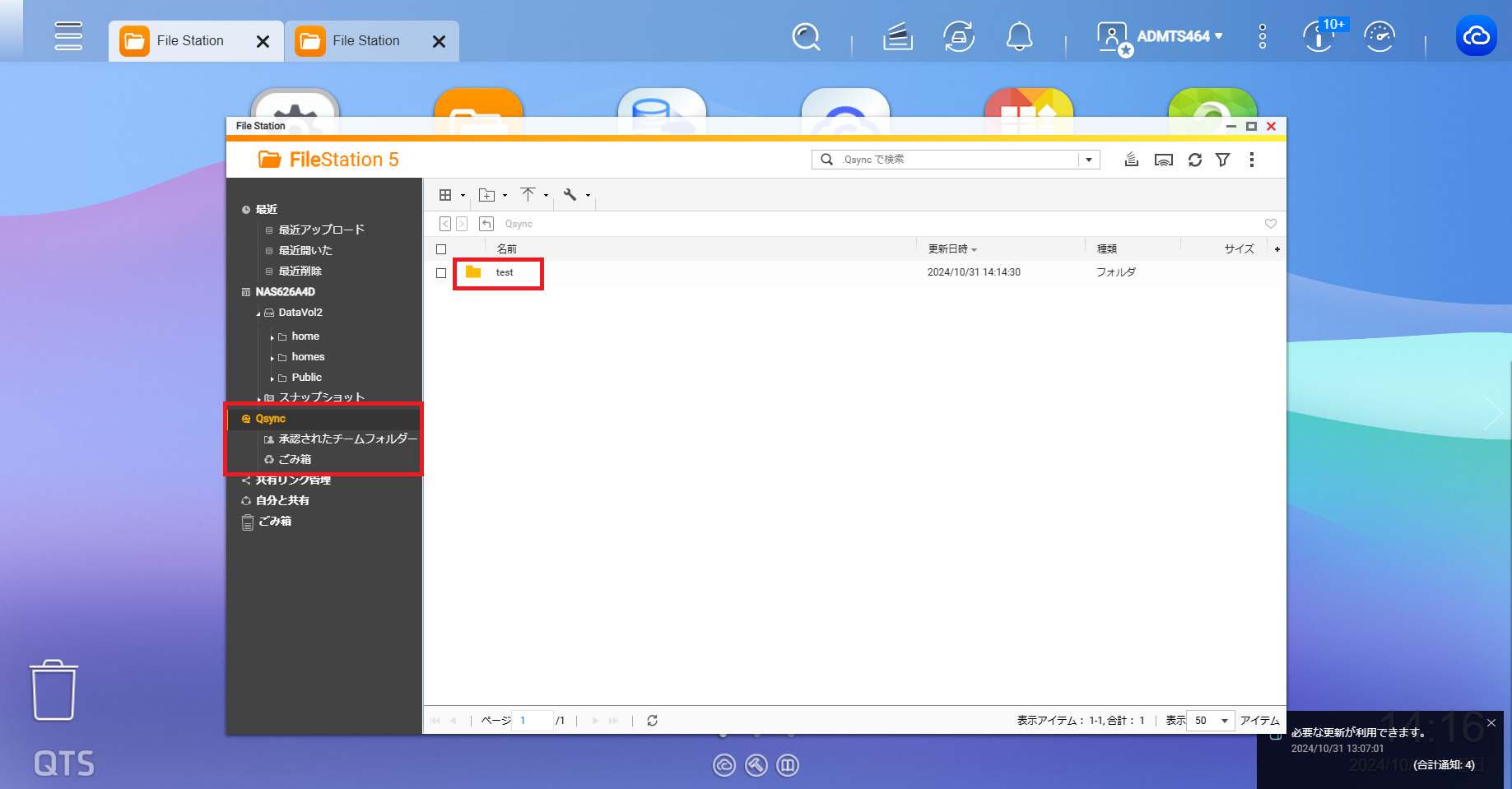Click the parent folder up-arrow icon

click(x=486, y=224)
